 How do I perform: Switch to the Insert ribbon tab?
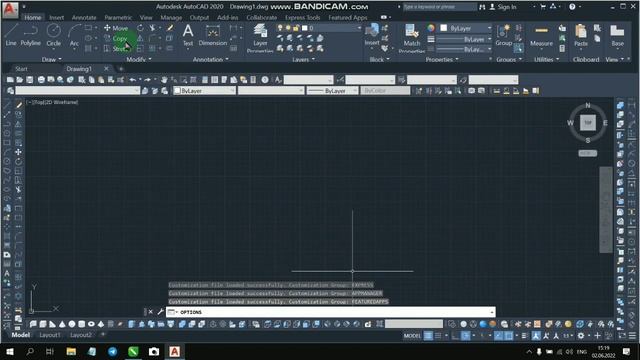(56, 18)
